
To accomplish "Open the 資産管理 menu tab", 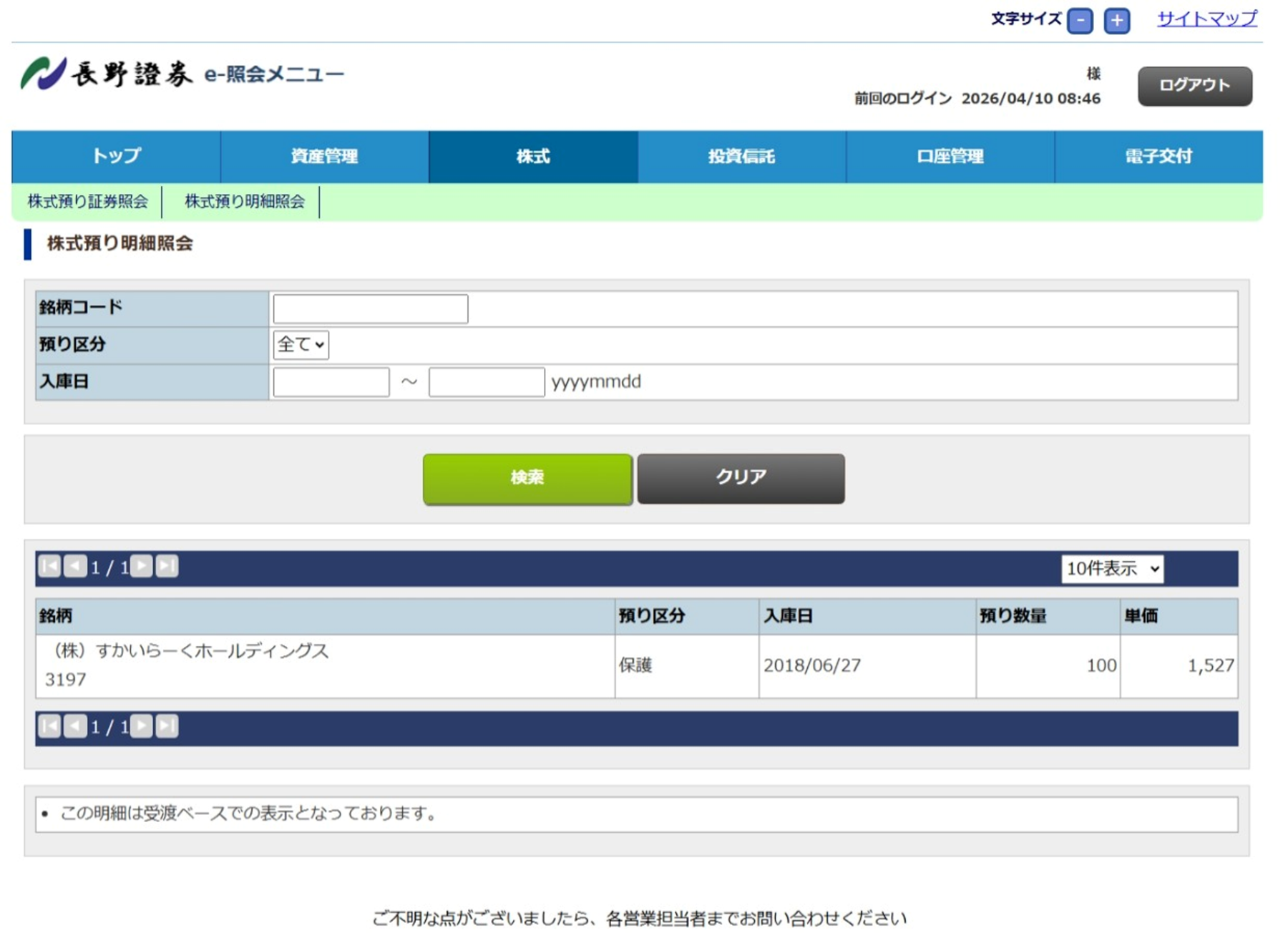I will (324, 157).
